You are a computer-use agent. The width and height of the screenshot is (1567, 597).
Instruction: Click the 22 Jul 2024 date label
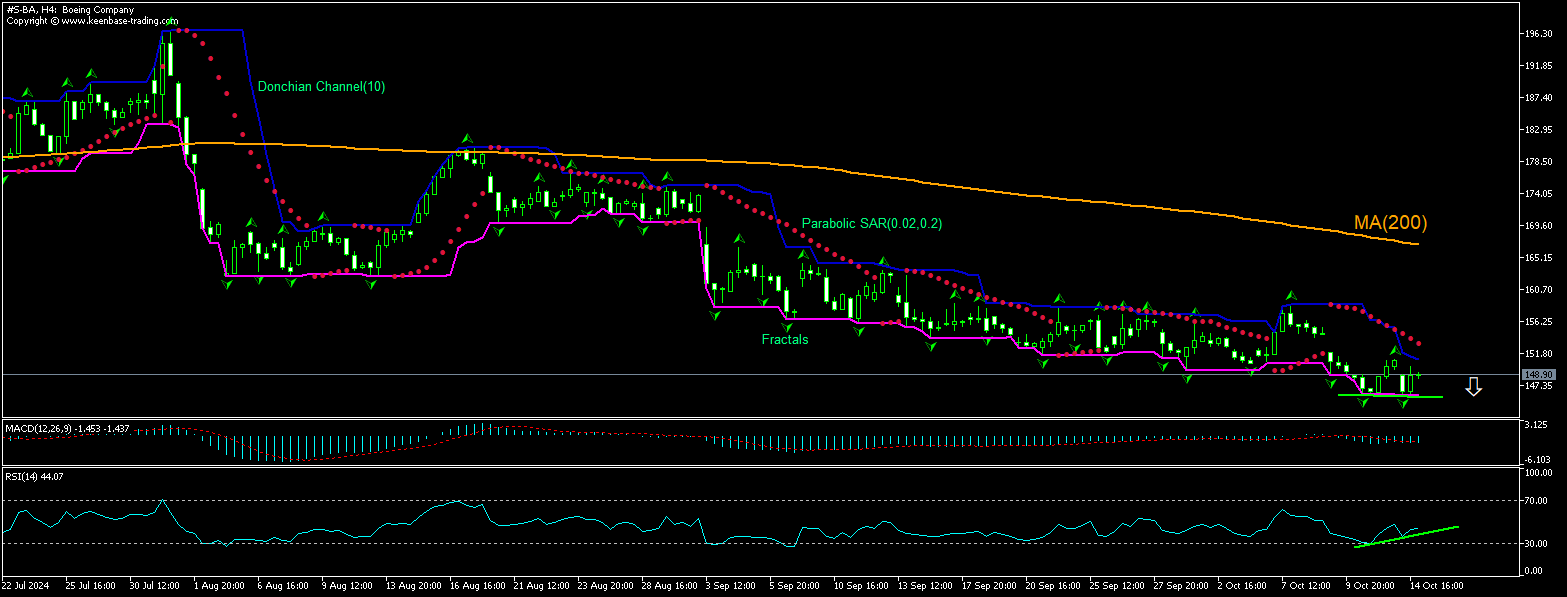coord(26,583)
